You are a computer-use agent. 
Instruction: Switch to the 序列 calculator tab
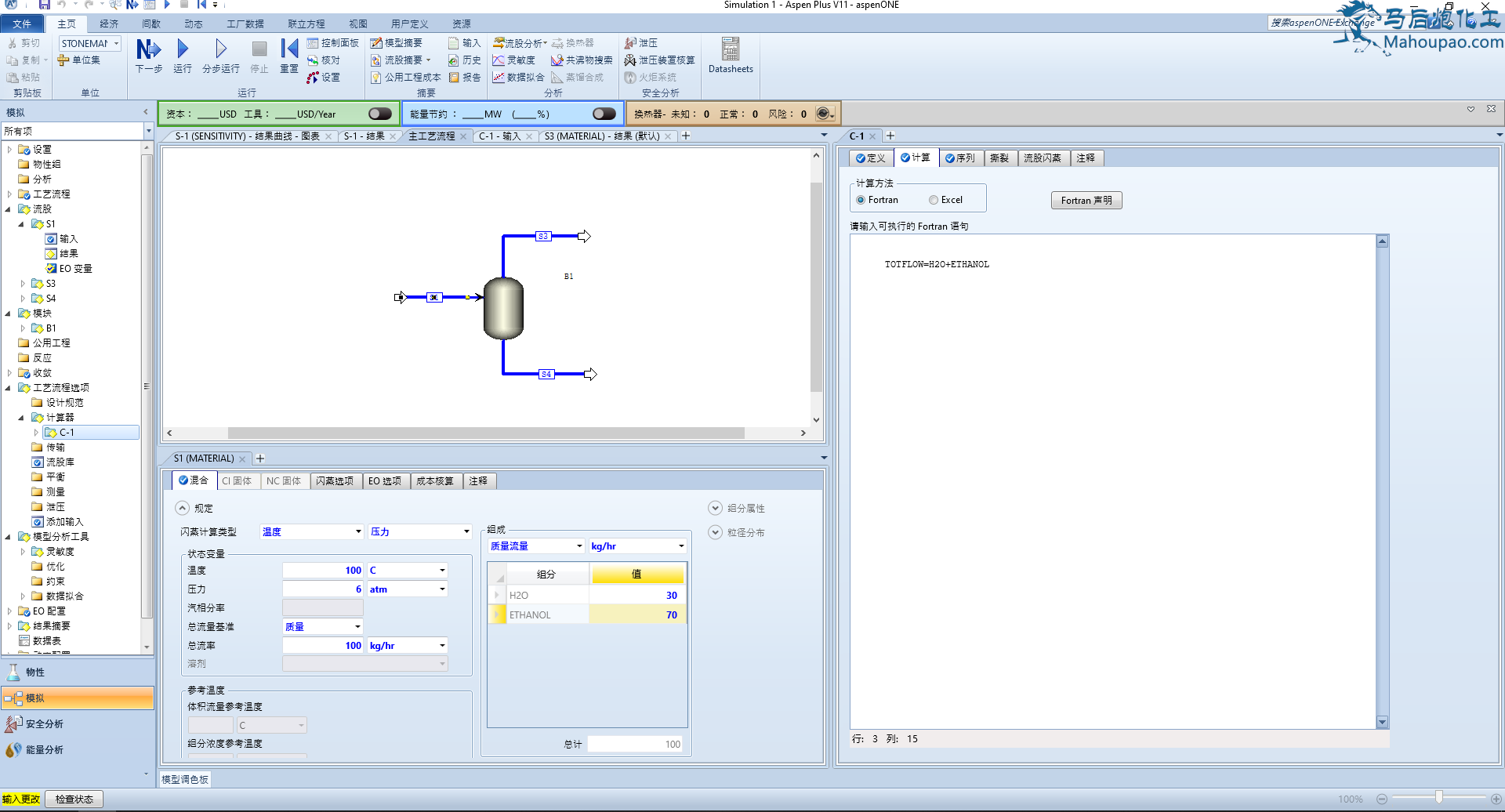click(960, 158)
